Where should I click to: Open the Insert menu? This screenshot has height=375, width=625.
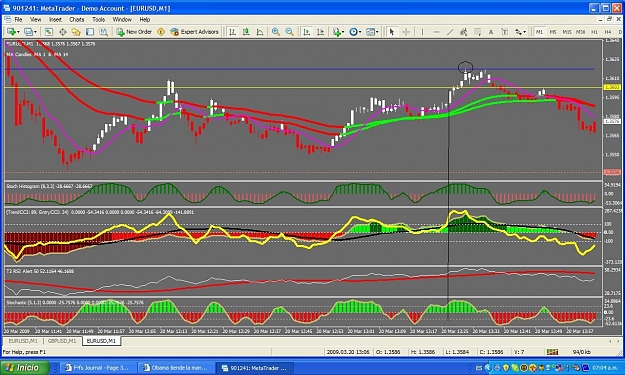[55, 19]
